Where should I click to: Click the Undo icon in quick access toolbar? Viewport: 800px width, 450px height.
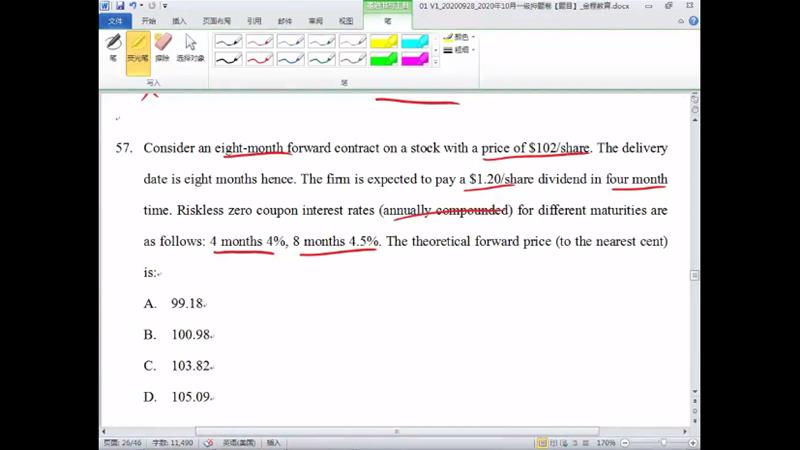(134, 6)
